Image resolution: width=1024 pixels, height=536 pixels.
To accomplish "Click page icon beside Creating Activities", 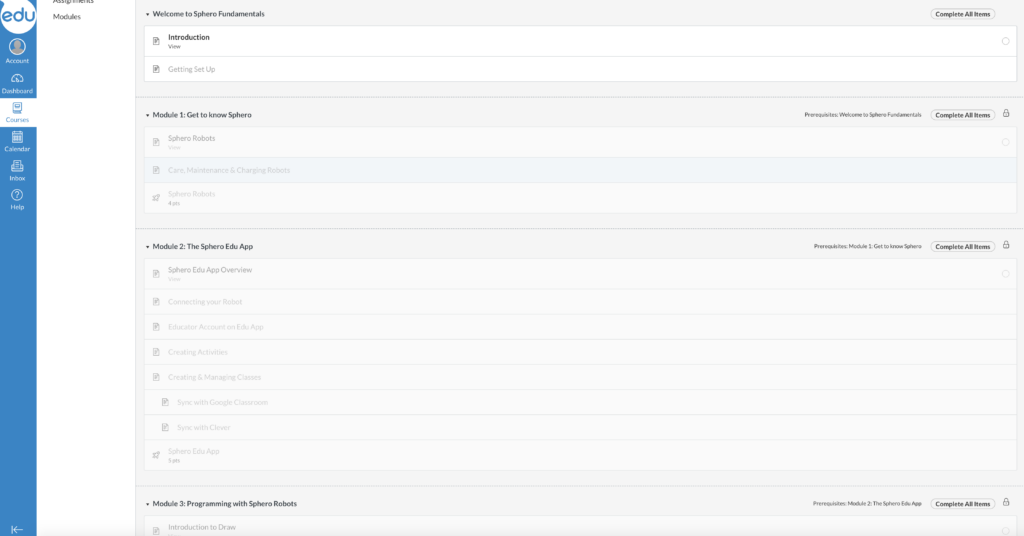I will coord(156,352).
